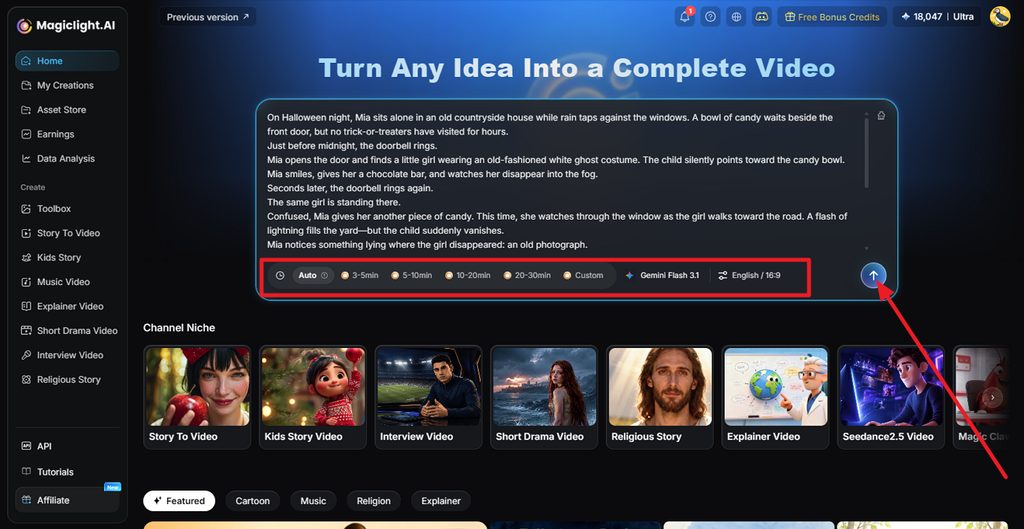The height and width of the screenshot is (529, 1024).
Task: Open the notifications bell
Action: [x=684, y=17]
